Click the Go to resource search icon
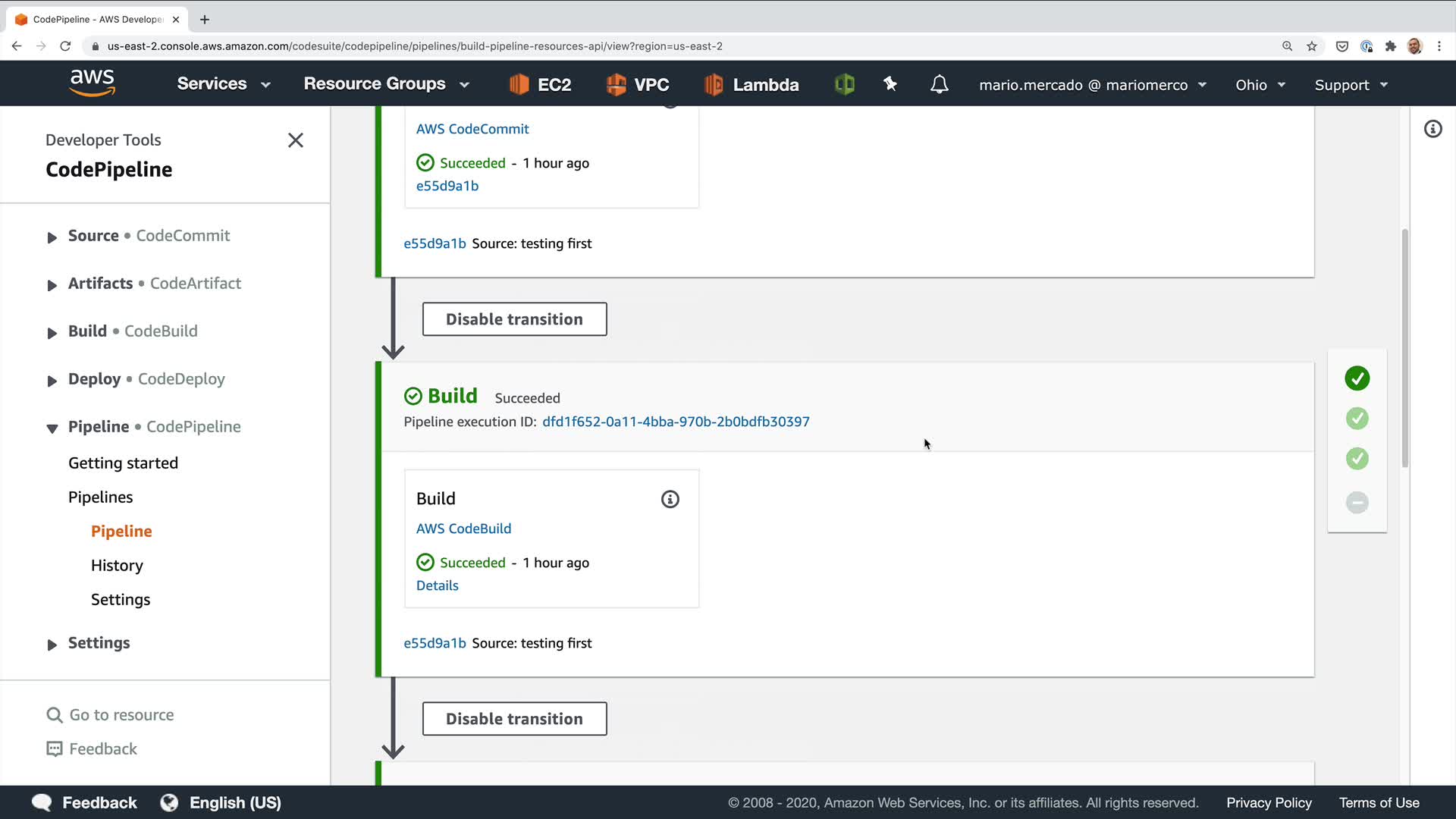Screen dimensions: 1456x819 55,715
